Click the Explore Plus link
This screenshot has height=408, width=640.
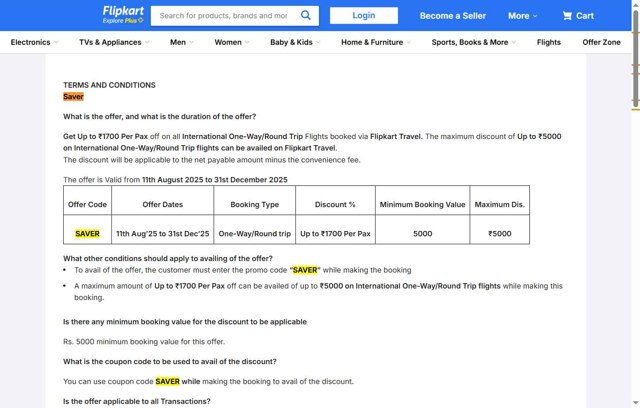pyautogui.click(x=123, y=20)
